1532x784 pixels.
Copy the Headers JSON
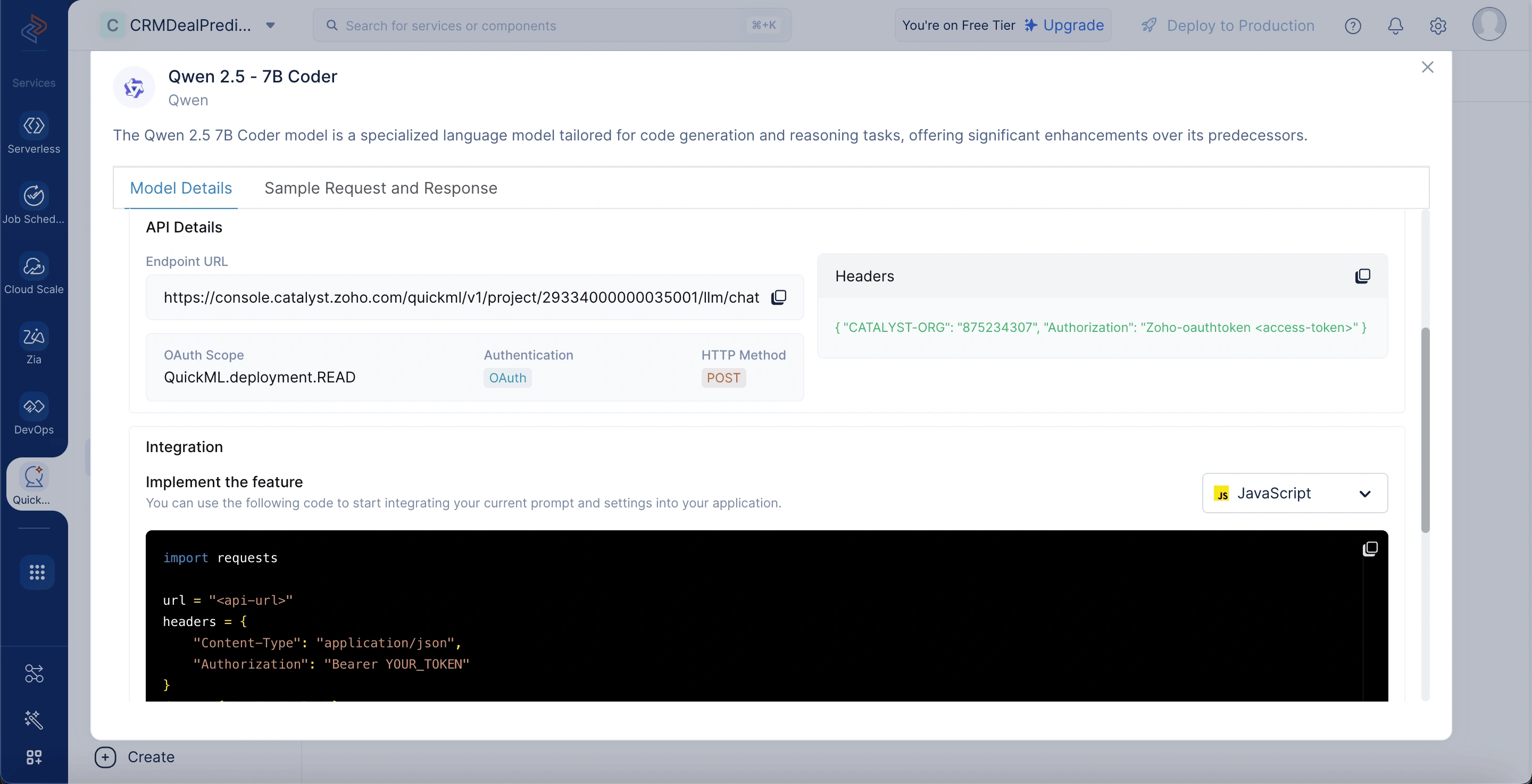pyautogui.click(x=1362, y=276)
